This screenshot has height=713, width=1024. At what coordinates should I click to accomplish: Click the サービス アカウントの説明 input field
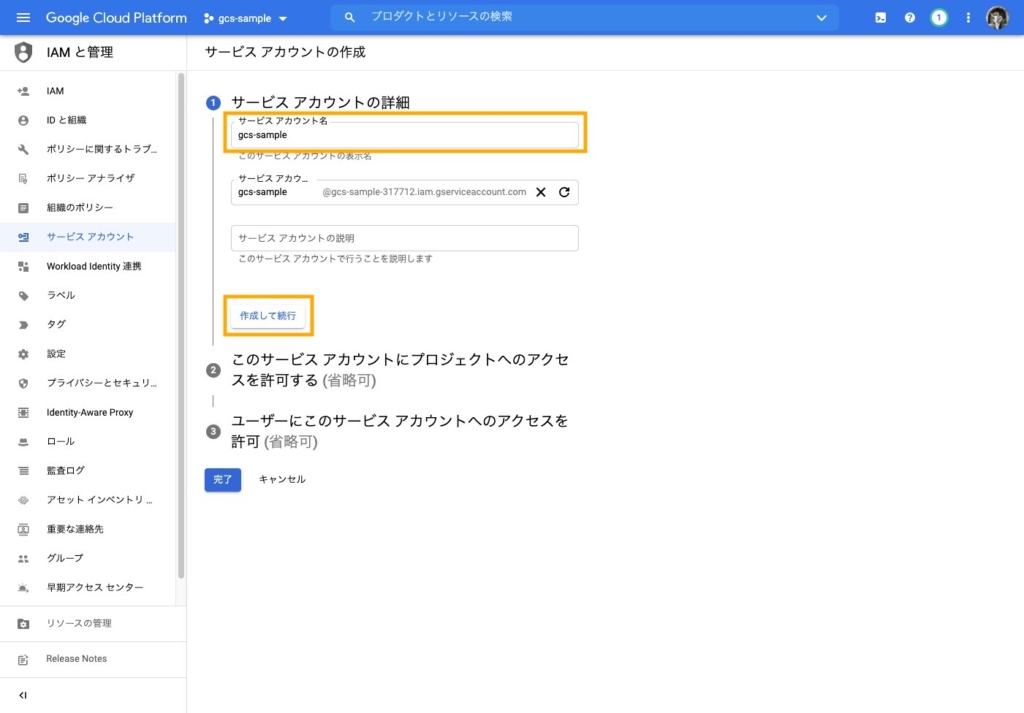pos(404,238)
